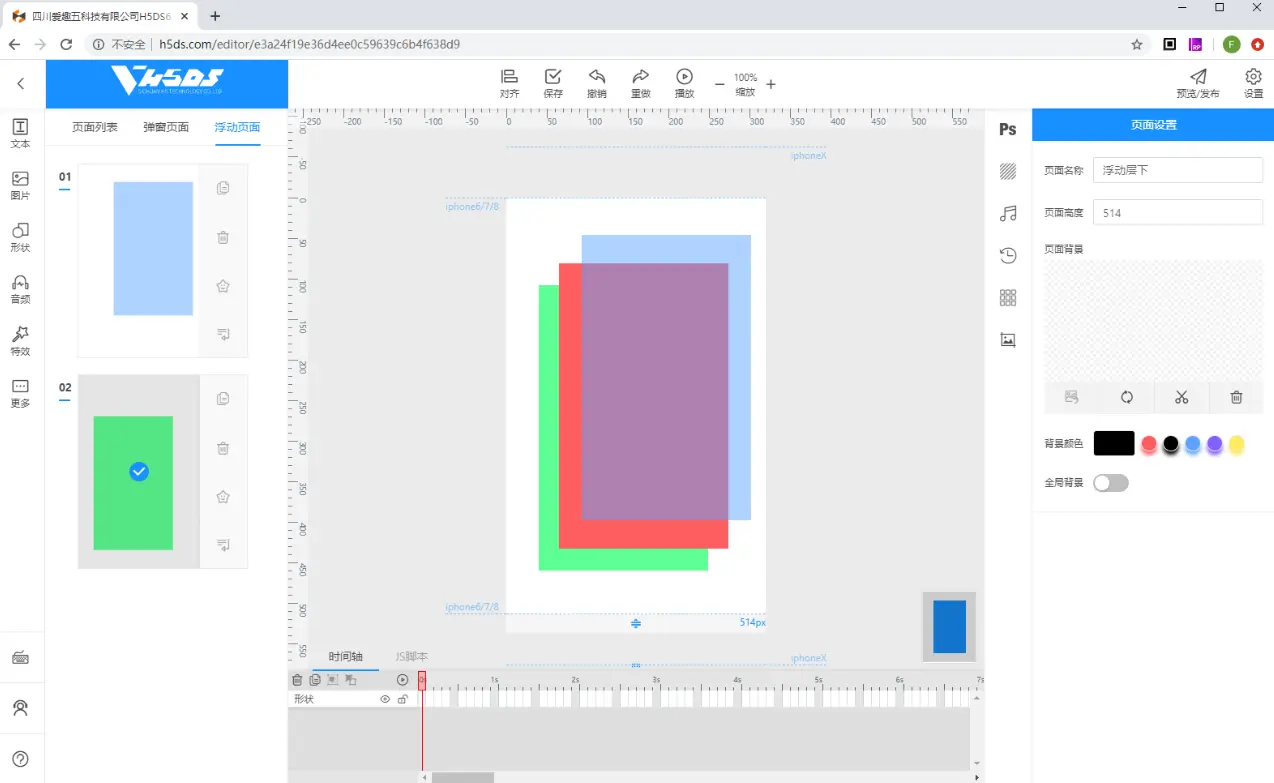Switch to the 浮动页面 tab
Viewport: 1274px width, 783px height.
pyautogui.click(x=237, y=128)
